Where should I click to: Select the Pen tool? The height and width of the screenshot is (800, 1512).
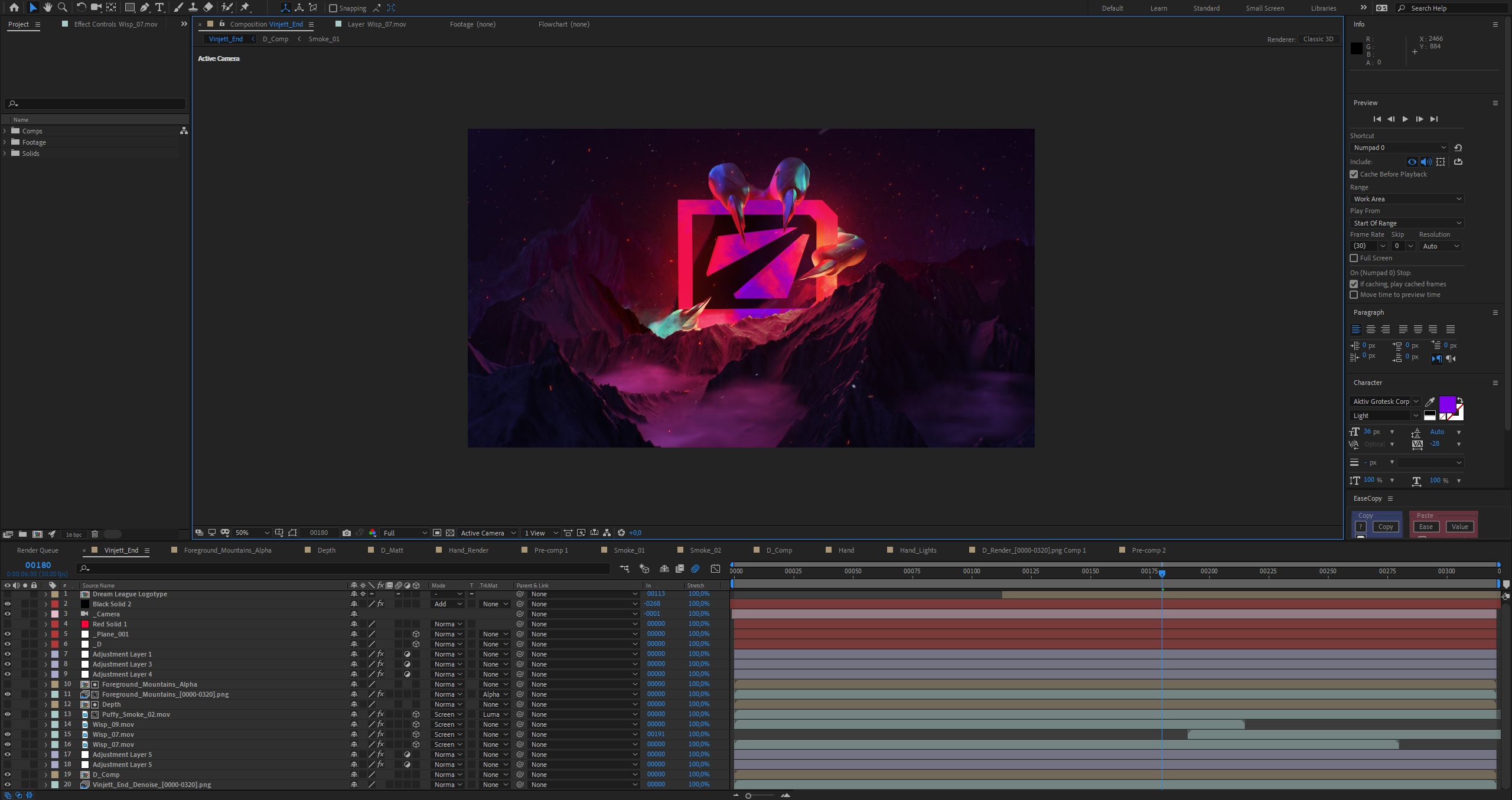pos(145,8)
